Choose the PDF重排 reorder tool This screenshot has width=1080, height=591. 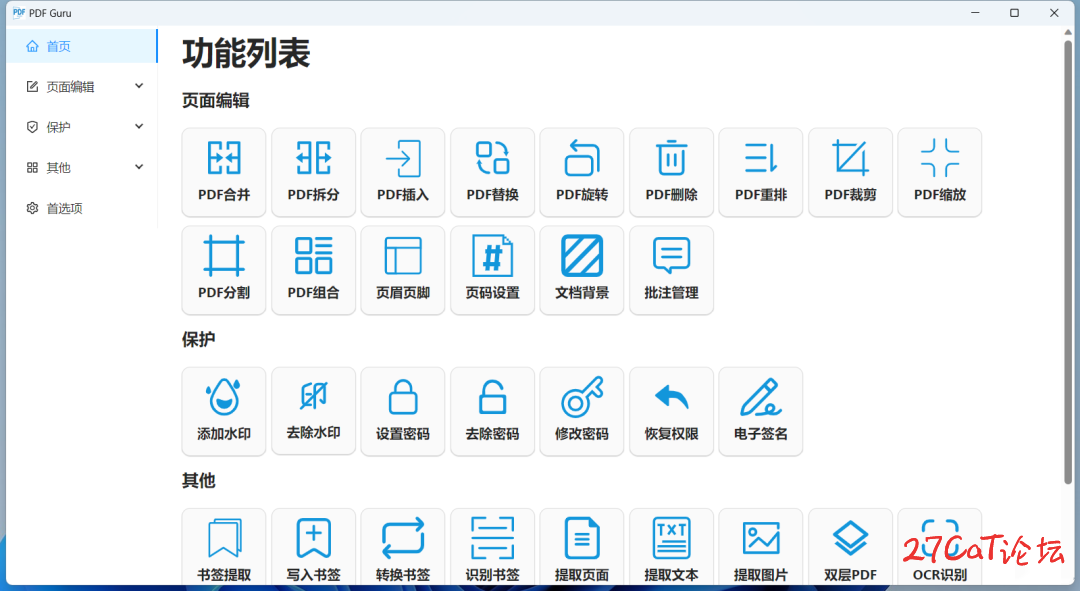(x=761, y=172)
